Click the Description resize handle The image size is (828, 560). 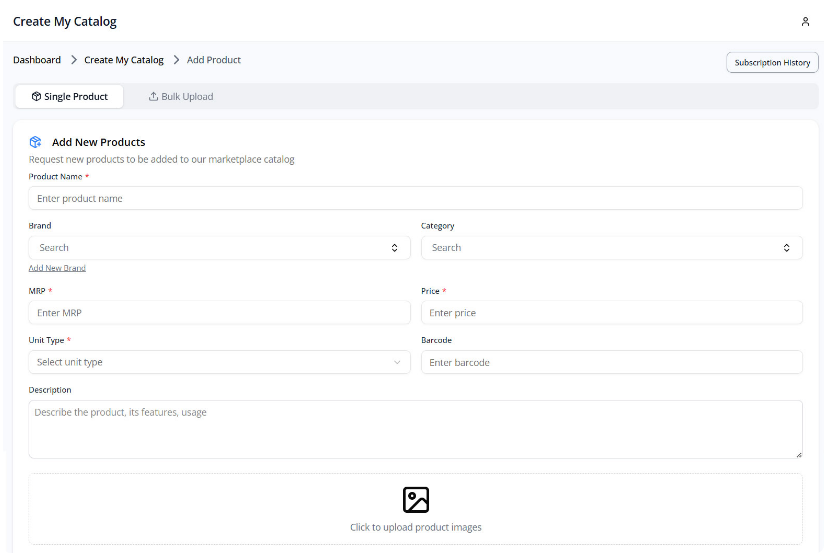coord(798,454)
